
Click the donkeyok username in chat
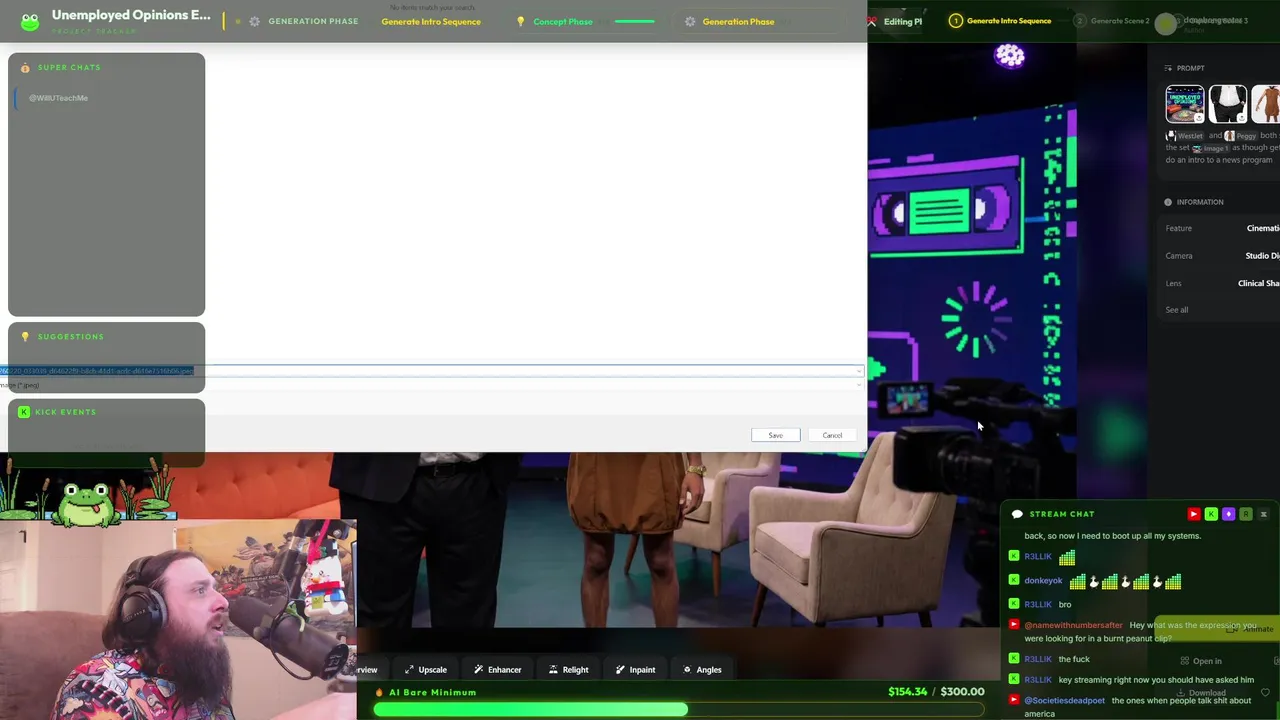(x=1043, y=581)
